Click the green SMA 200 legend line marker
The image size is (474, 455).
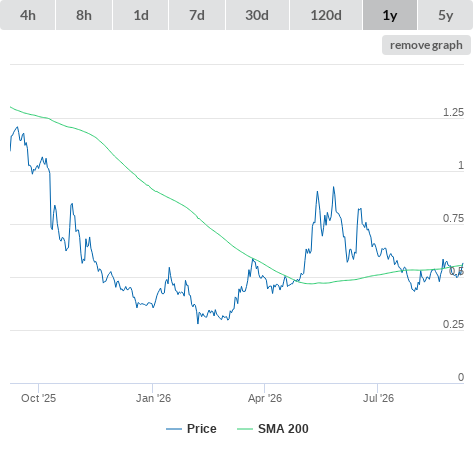click(x=245, y=429)
